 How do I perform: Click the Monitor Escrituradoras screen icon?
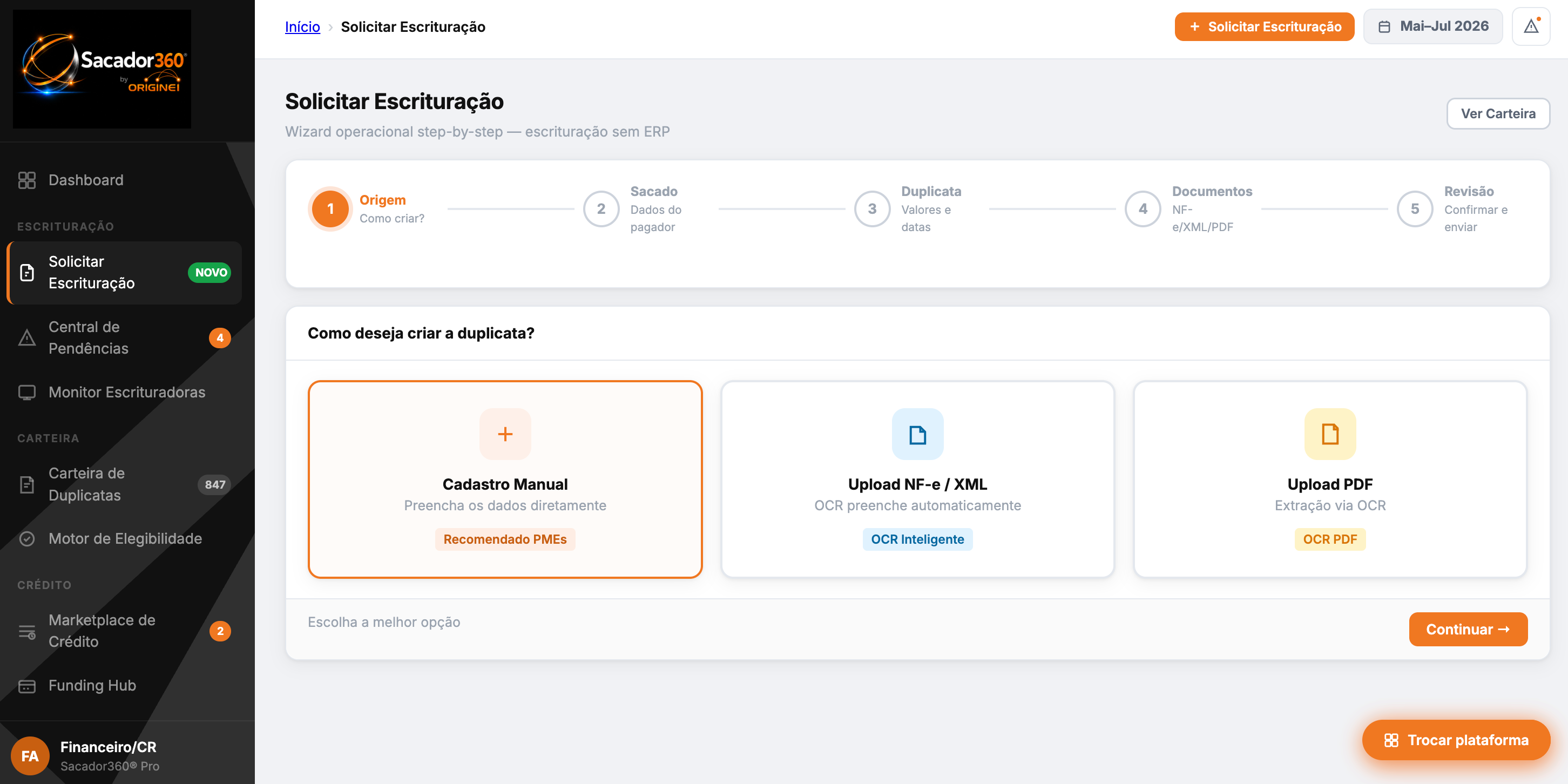point(27,393)
